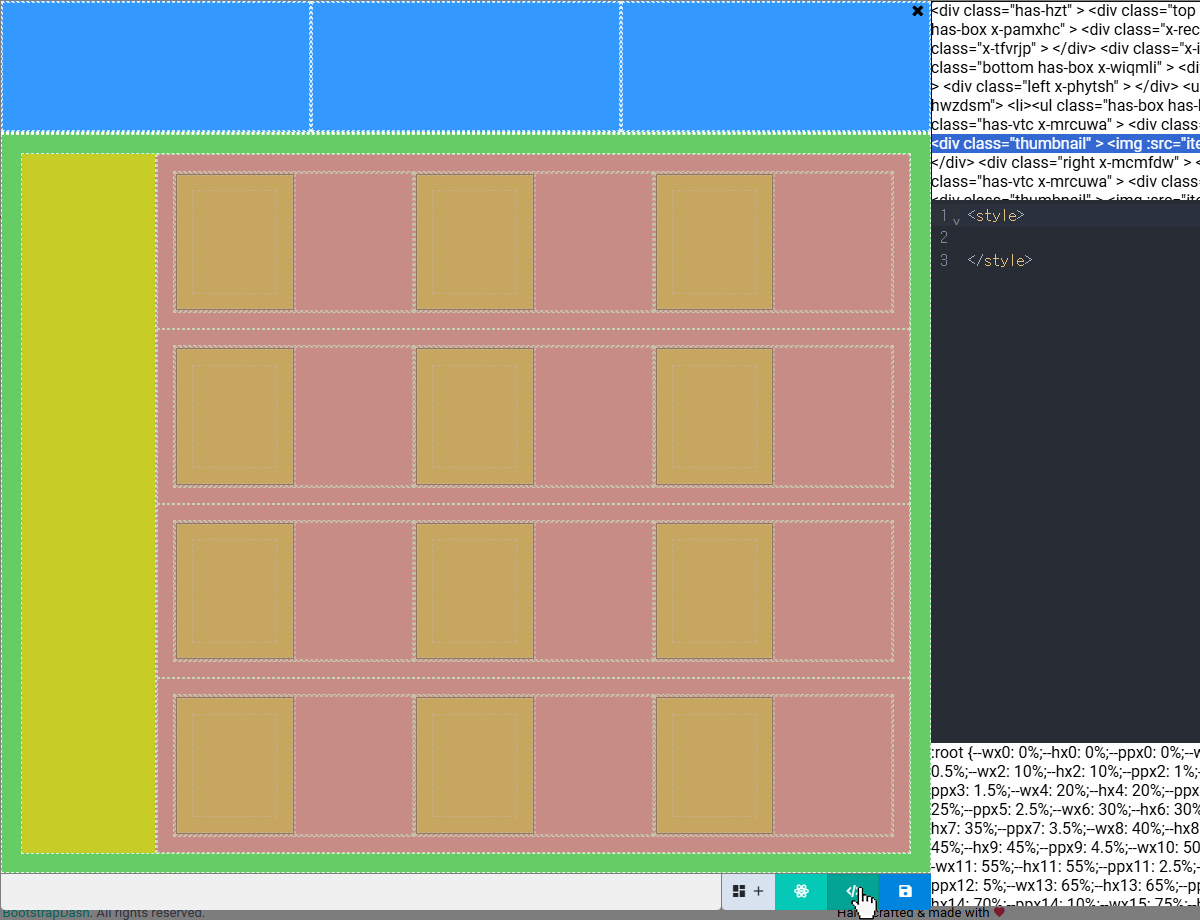Toggle the code view button

pos(853,891)
